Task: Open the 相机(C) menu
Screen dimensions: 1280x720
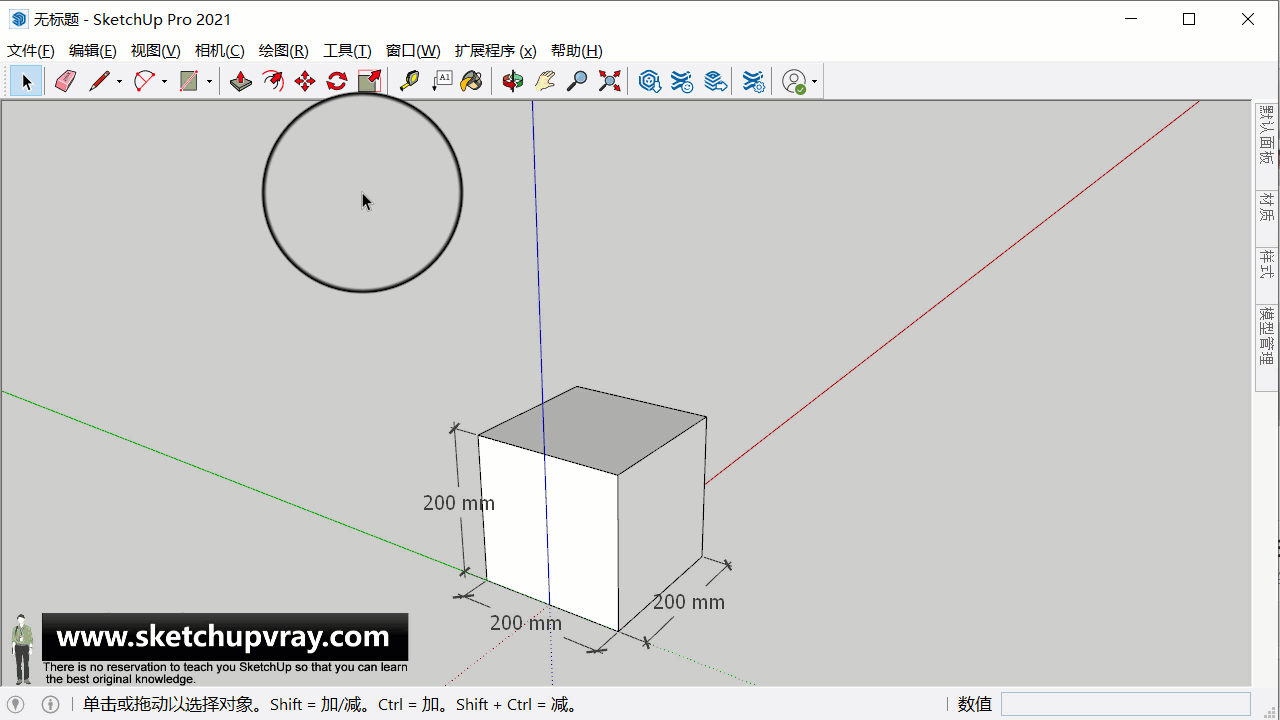Action: click(x=220, y=51)
